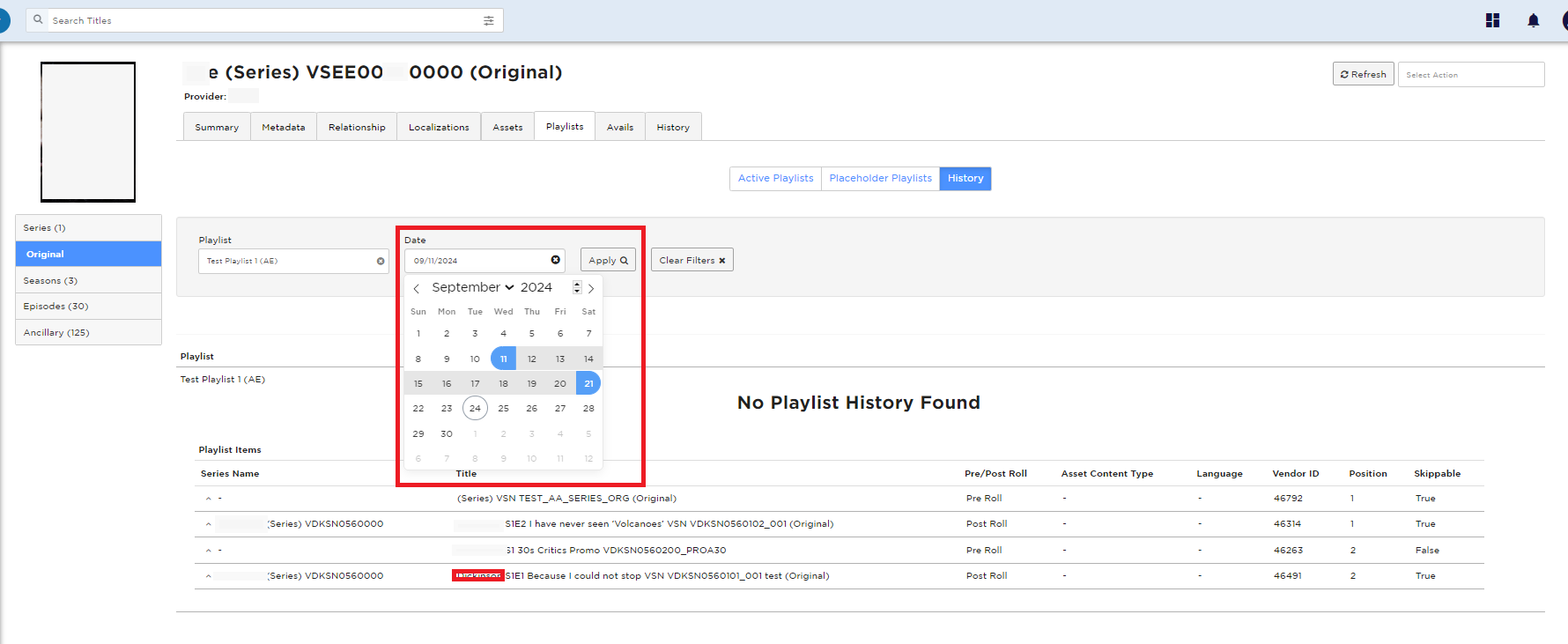The image size is (1568, 644).
Task: Click Vendor ID 46314 cell
Action: pyautogui.click(x=1287, y=524)
